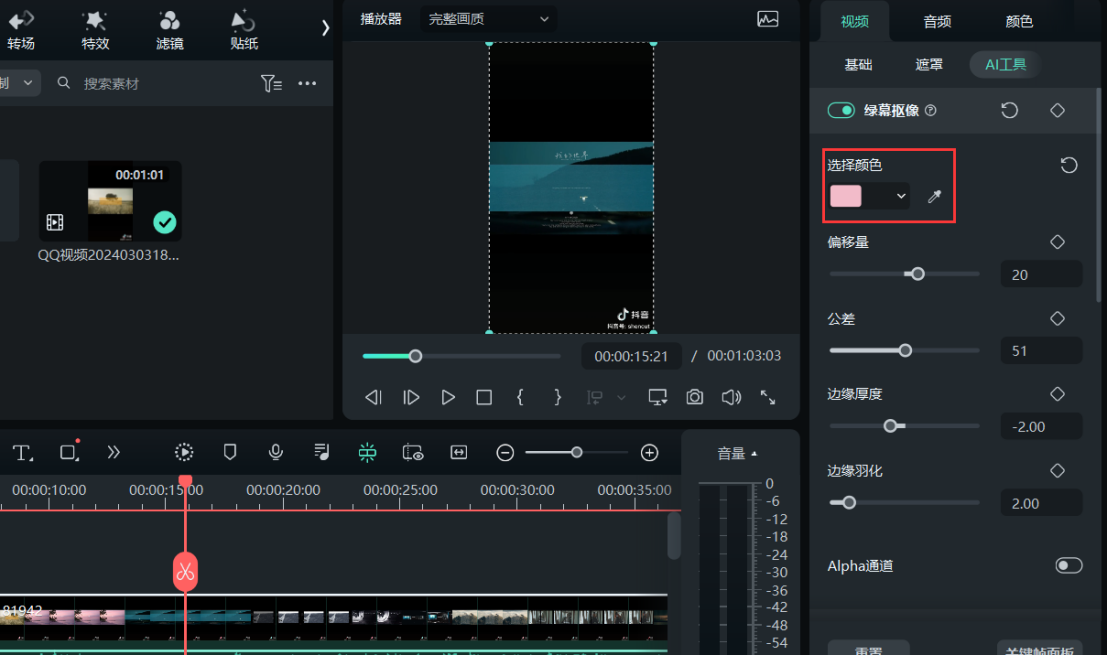The image size is (1107, 656).
Task: Click the scissors split button on the playhead
Action: [x=185, y=571]
